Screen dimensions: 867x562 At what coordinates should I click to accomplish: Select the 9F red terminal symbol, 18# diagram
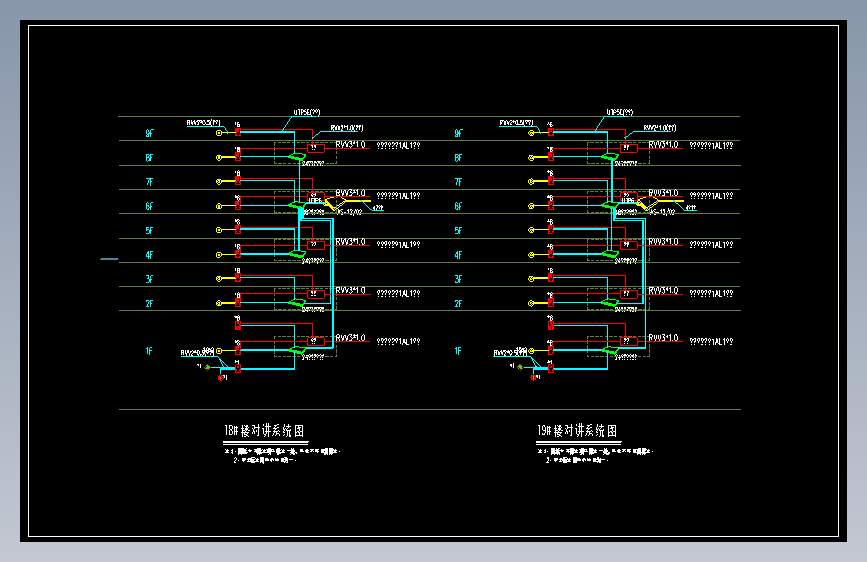pyautogui.click(x=238, y=132)
